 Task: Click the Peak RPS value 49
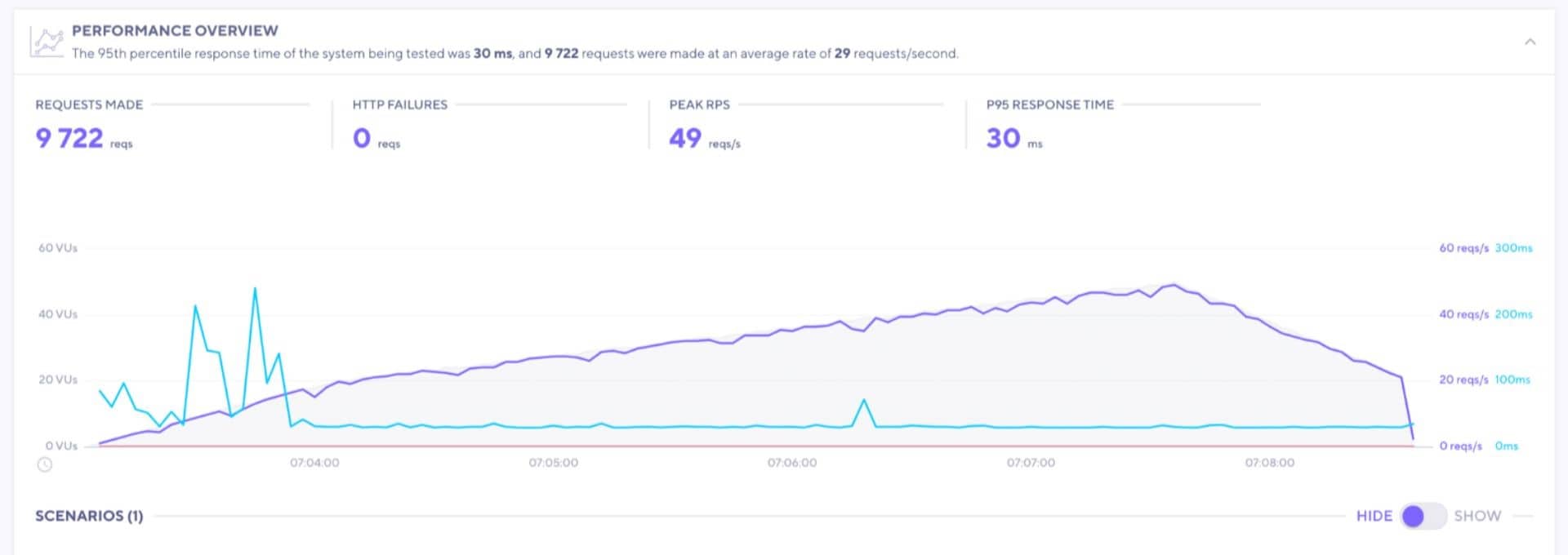685,138
